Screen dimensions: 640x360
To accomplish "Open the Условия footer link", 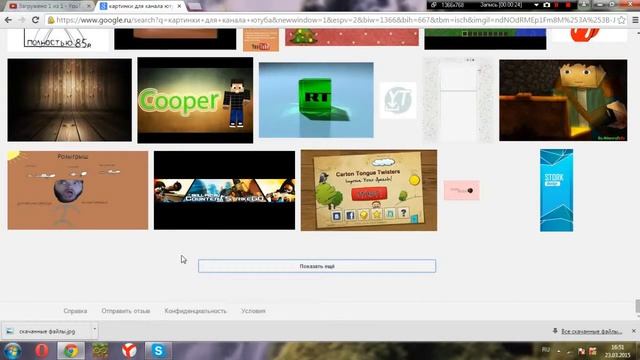I will [253, 311].
